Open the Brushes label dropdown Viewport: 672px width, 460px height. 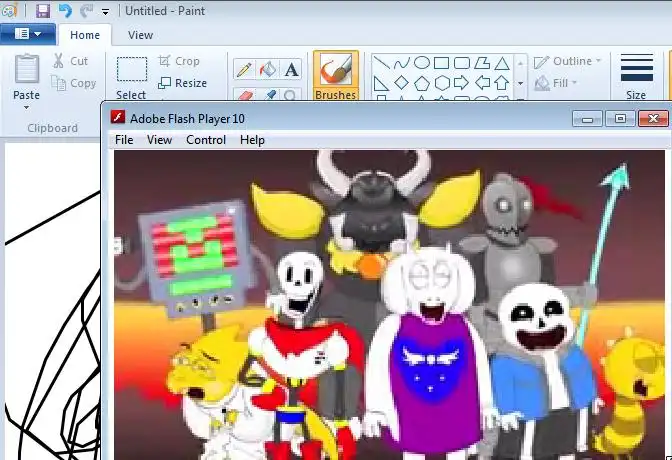click(x=336, y=95)
